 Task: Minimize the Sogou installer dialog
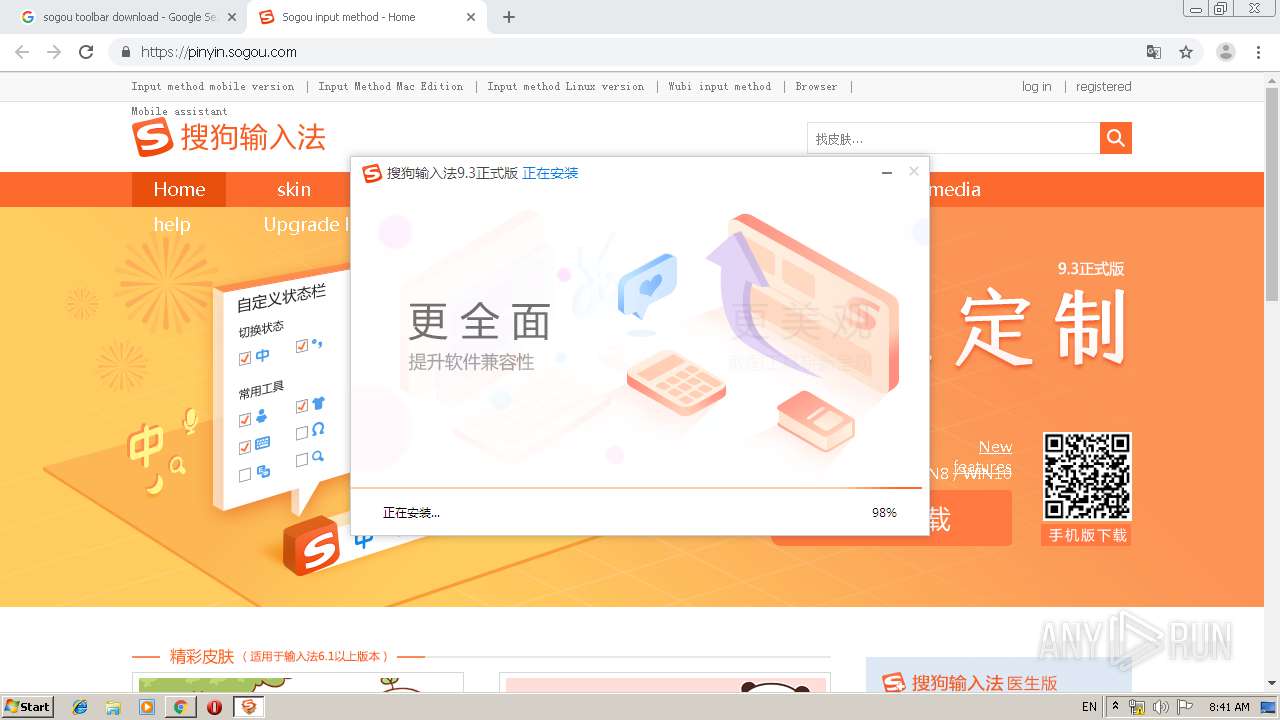point(886,173)
